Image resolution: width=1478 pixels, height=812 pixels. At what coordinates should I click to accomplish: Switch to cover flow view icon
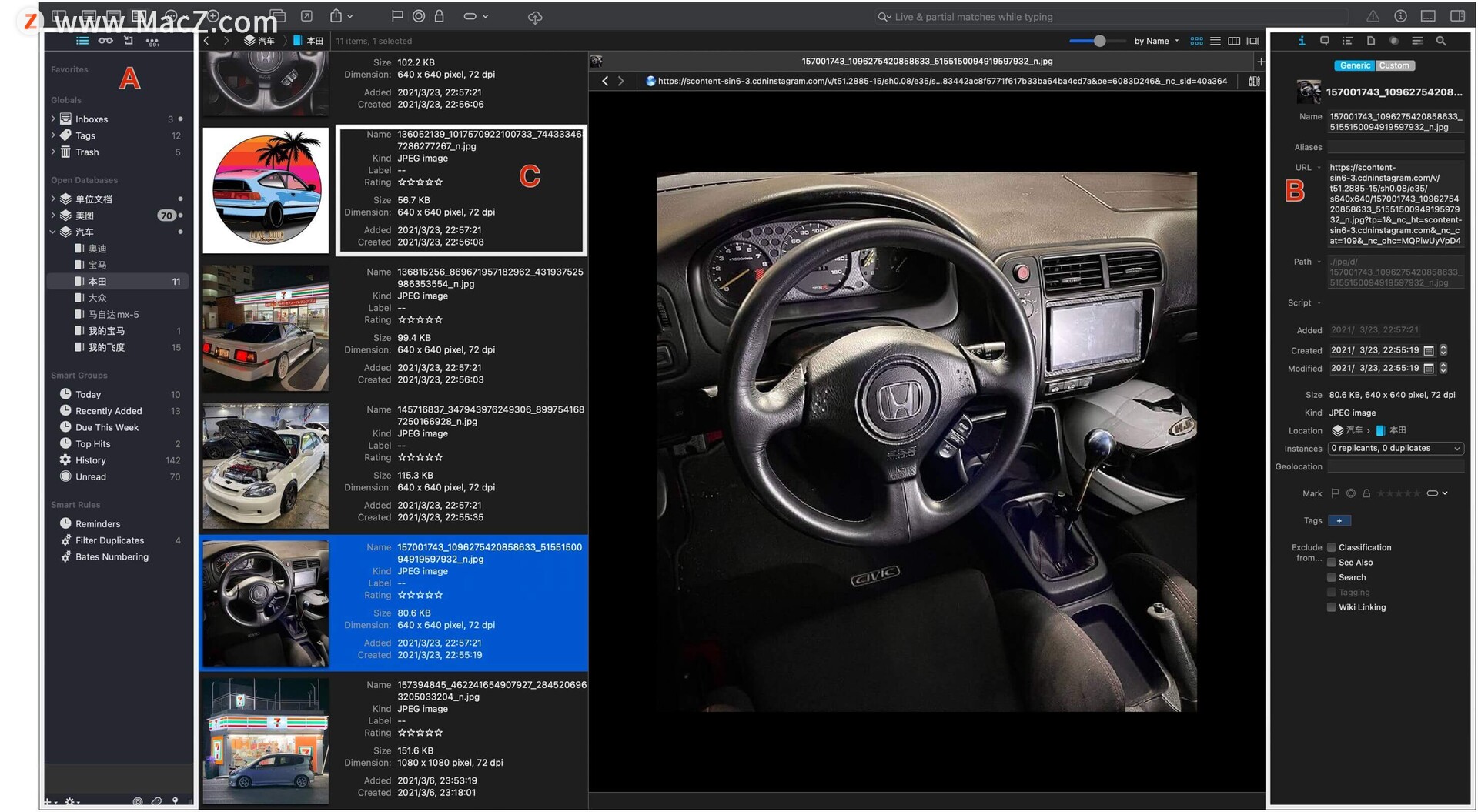tap(1253, 41)
